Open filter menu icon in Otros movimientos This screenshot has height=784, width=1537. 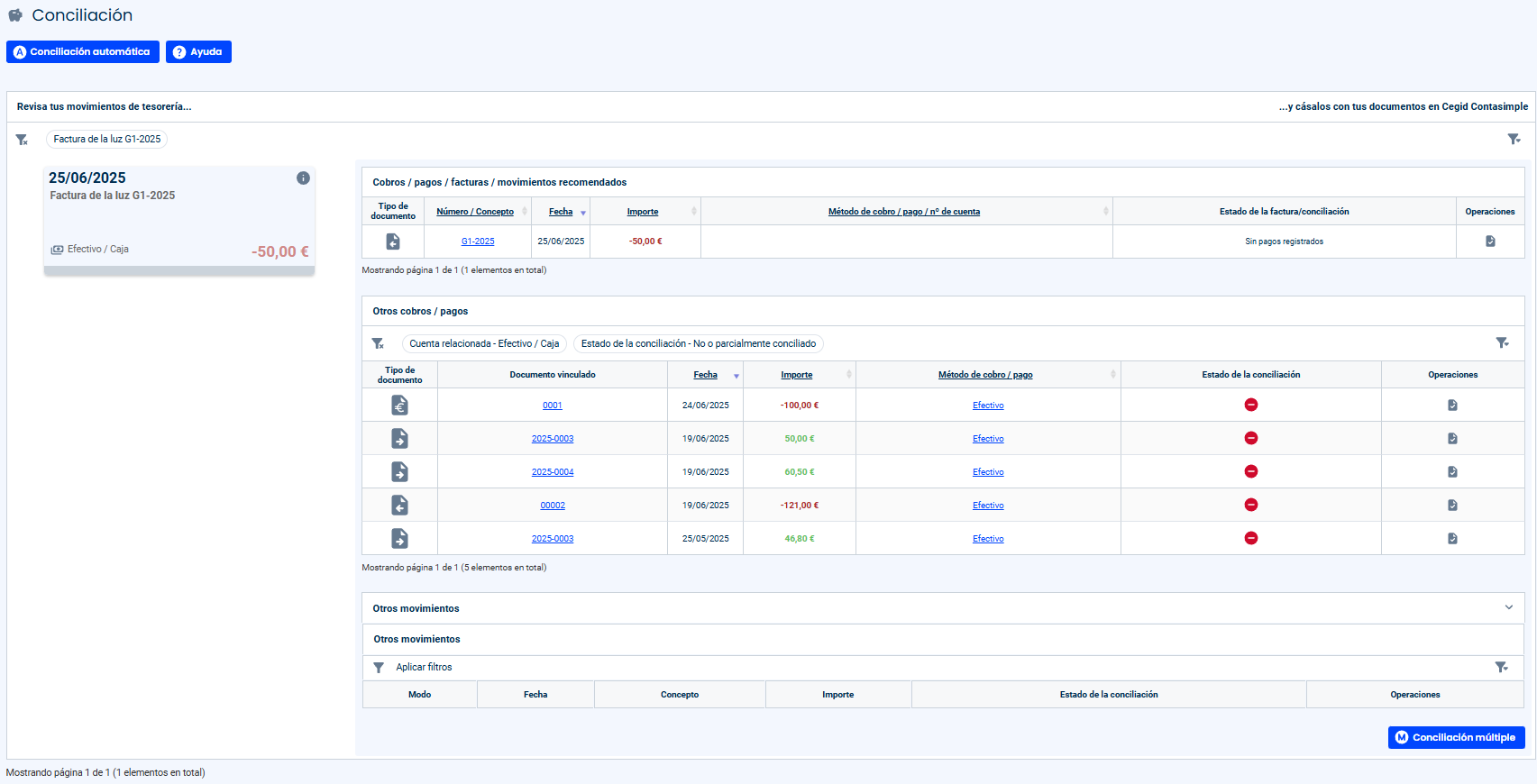1501,667
